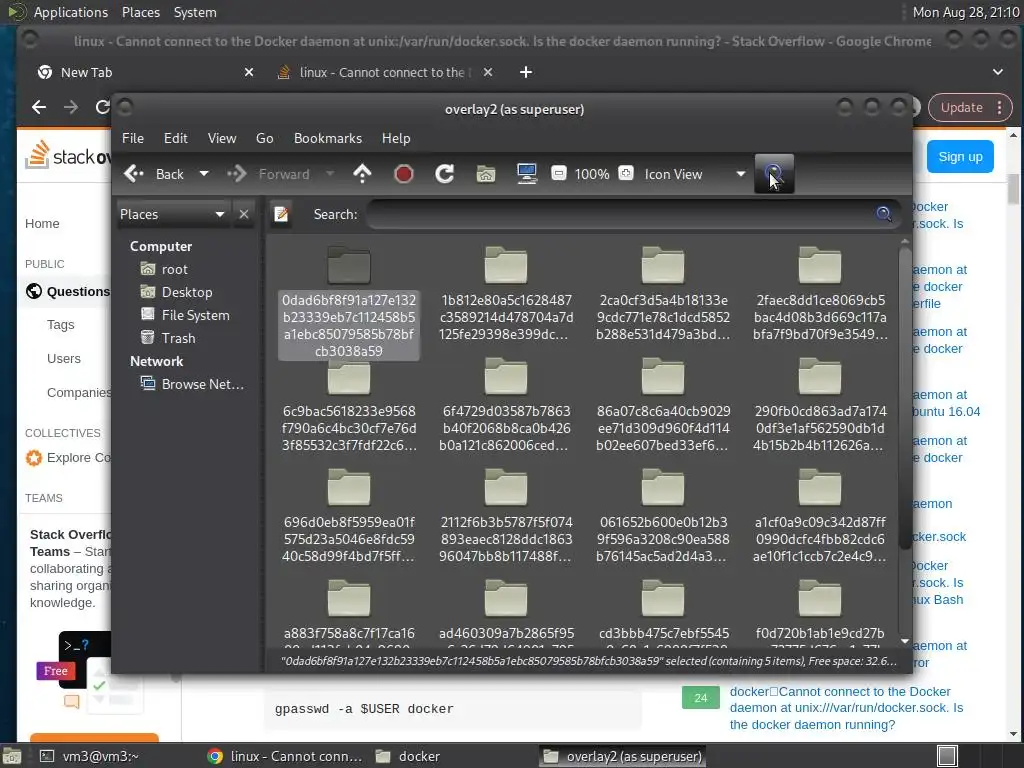Open the View menu
This screenshot has width=1024, height=768.
[222, 138]
